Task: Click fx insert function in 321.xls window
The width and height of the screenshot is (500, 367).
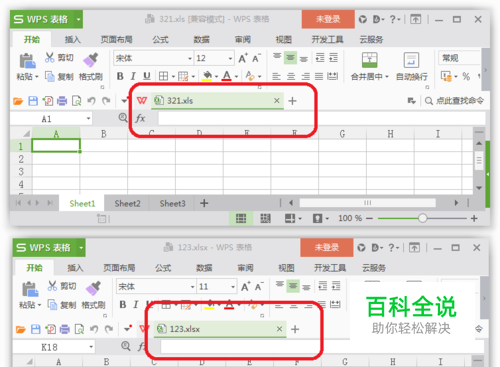Action: (x=140, y=118)
